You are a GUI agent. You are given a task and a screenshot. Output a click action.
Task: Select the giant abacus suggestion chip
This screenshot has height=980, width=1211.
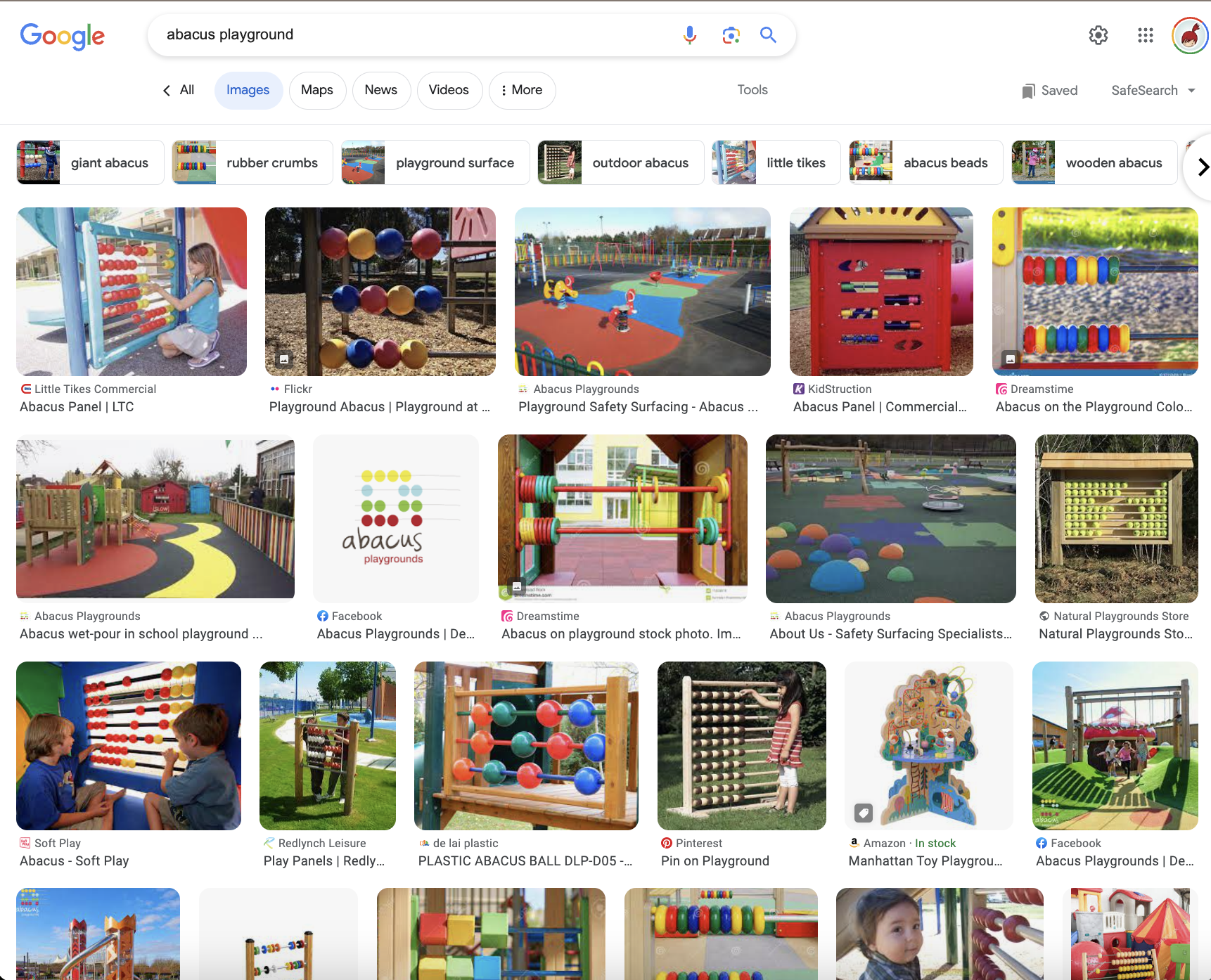pyautogui.click(x=91, y=162)
